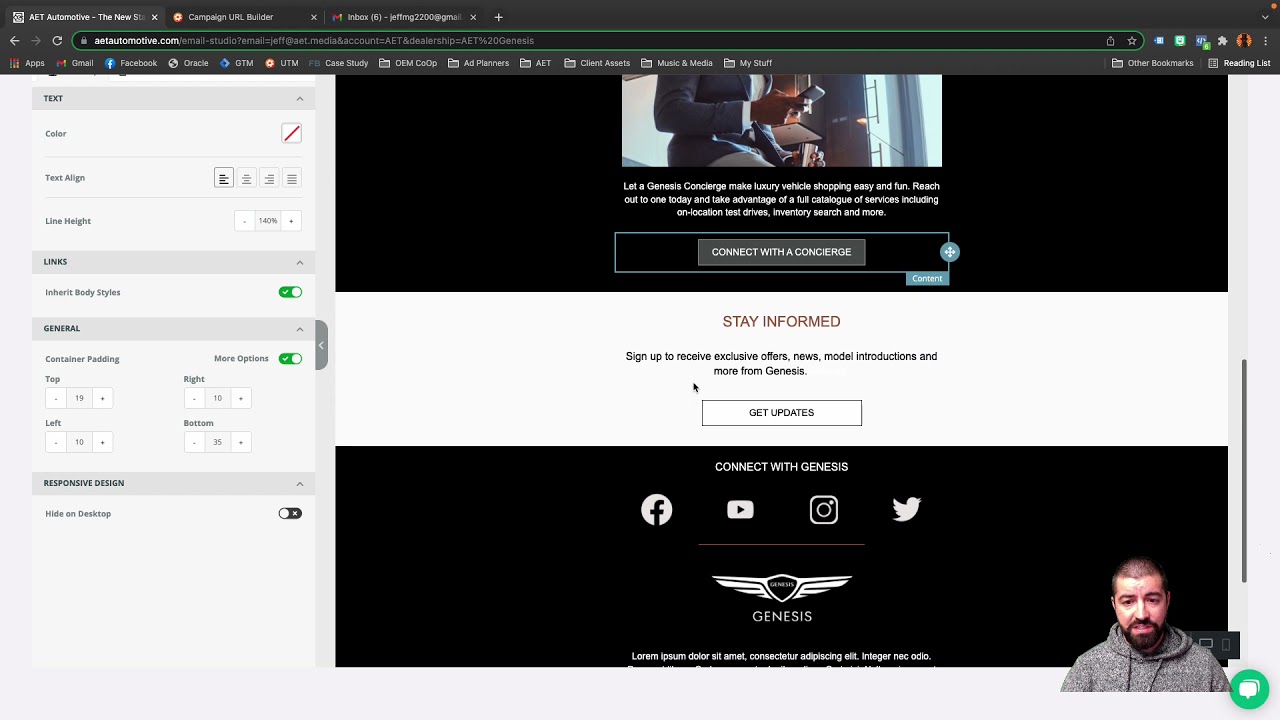
Task: Open the text Color swatch picker
Action: (x=291, y=134)
